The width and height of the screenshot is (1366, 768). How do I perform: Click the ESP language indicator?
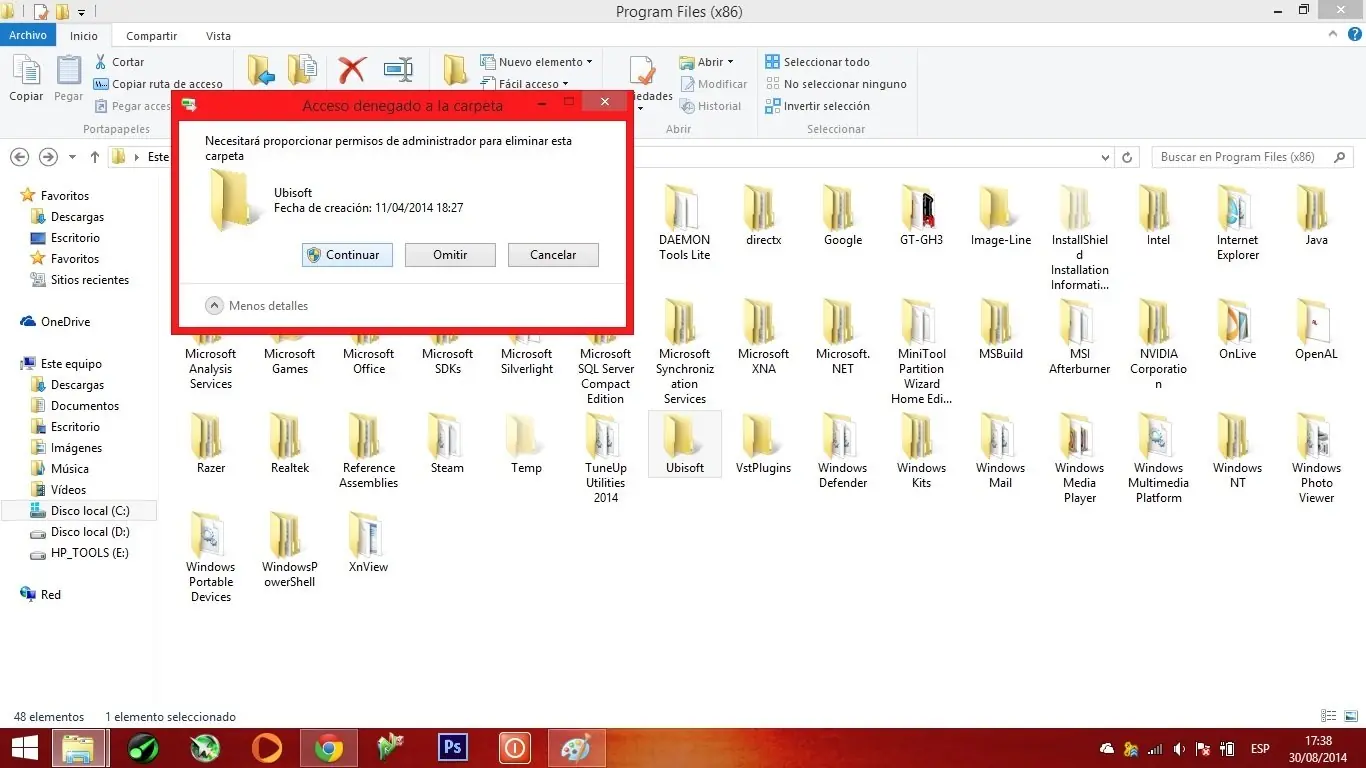(1260, 749)
